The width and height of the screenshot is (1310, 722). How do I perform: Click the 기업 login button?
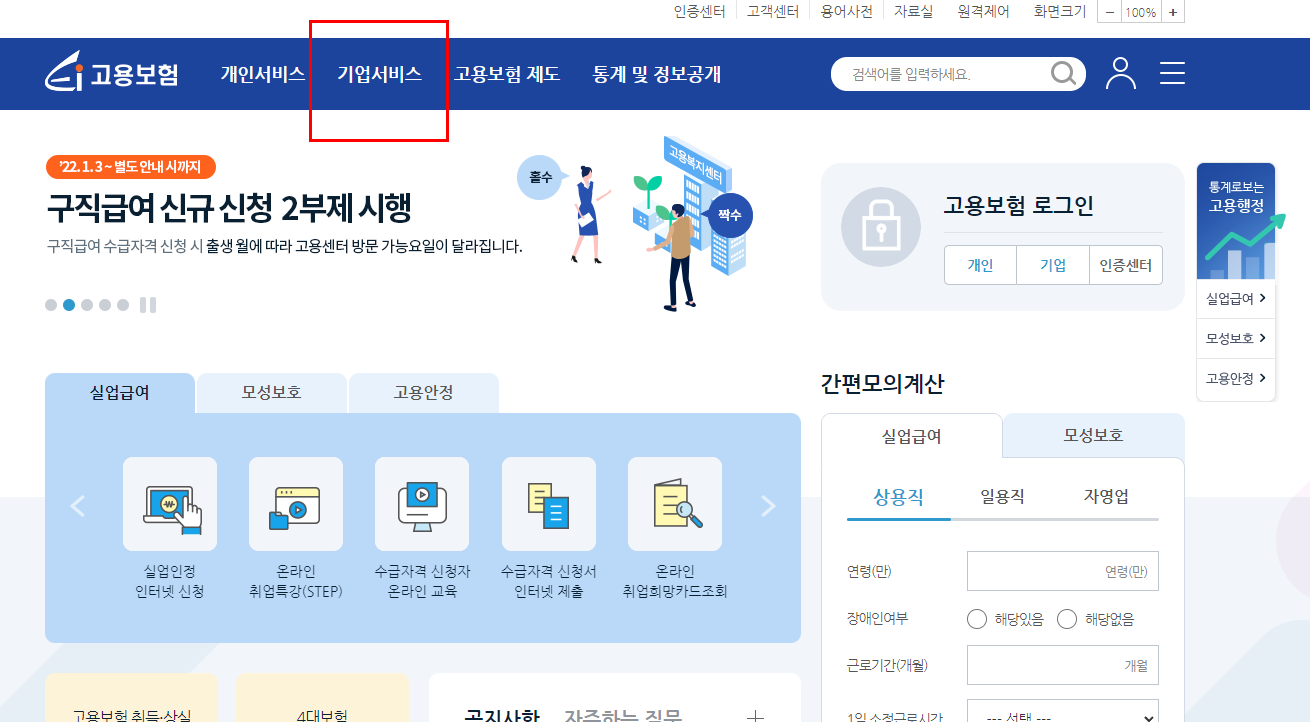[x=1053, y=265]
